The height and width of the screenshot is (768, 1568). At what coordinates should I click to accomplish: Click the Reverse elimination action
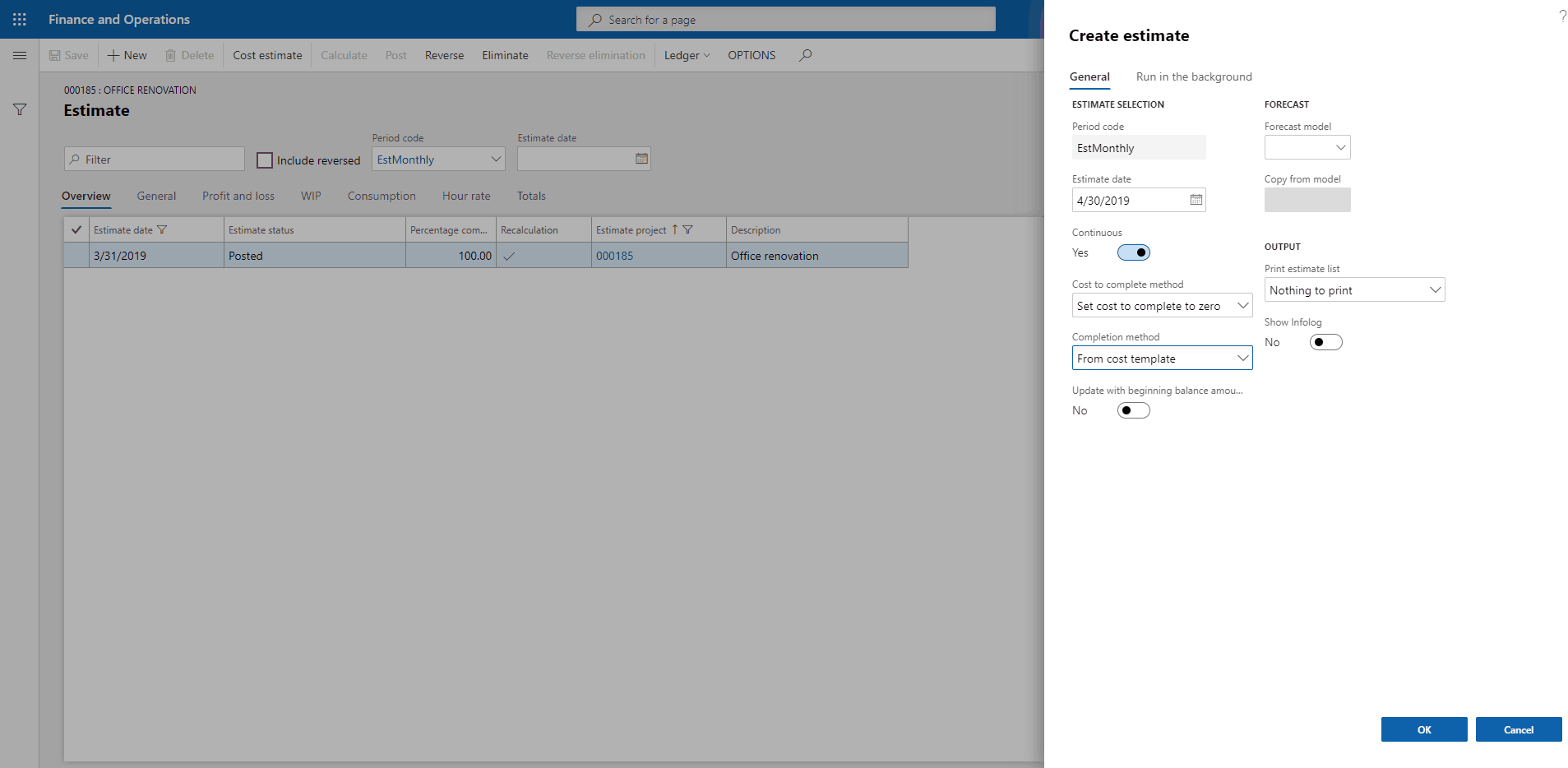point(595,55)
